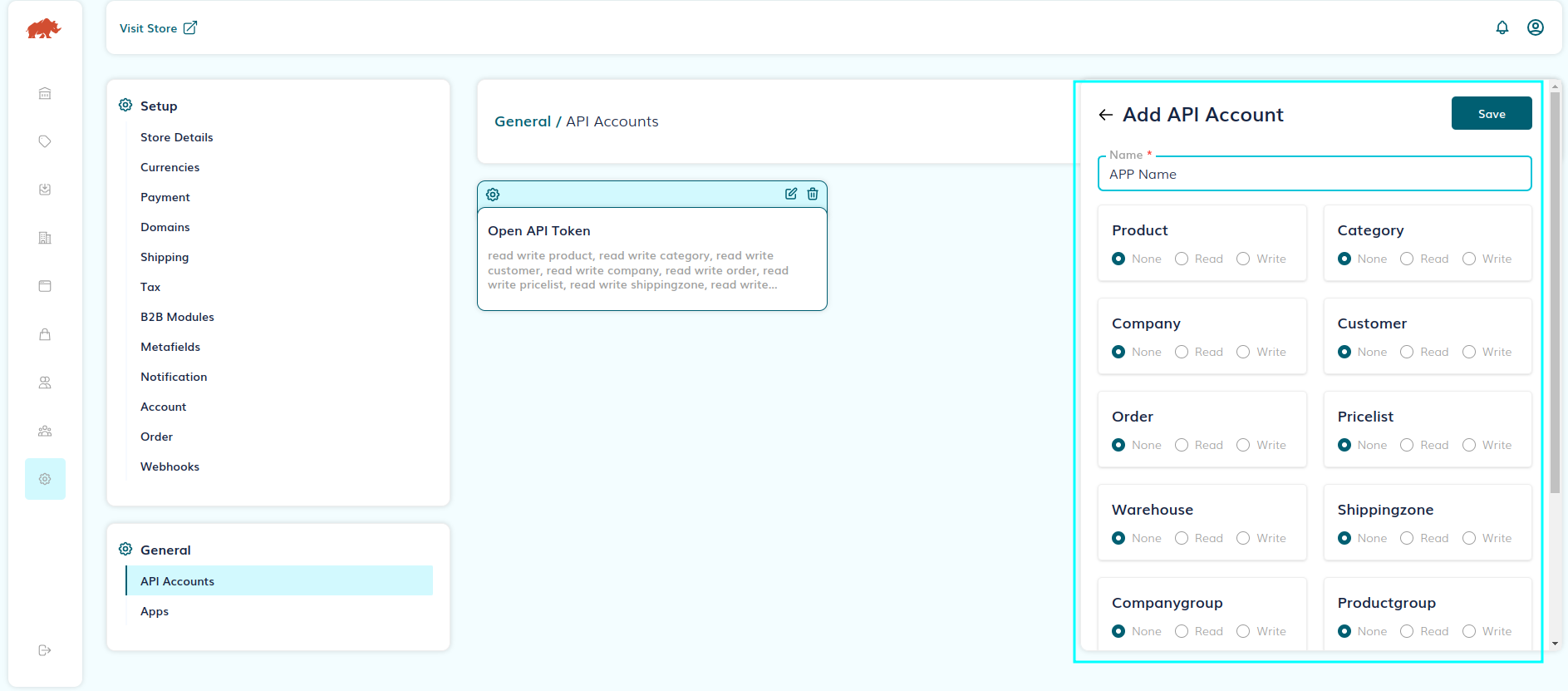Click the gear icon beside General heading
Viewport: 1568px width, 691px height.
(x=125, y=549)
